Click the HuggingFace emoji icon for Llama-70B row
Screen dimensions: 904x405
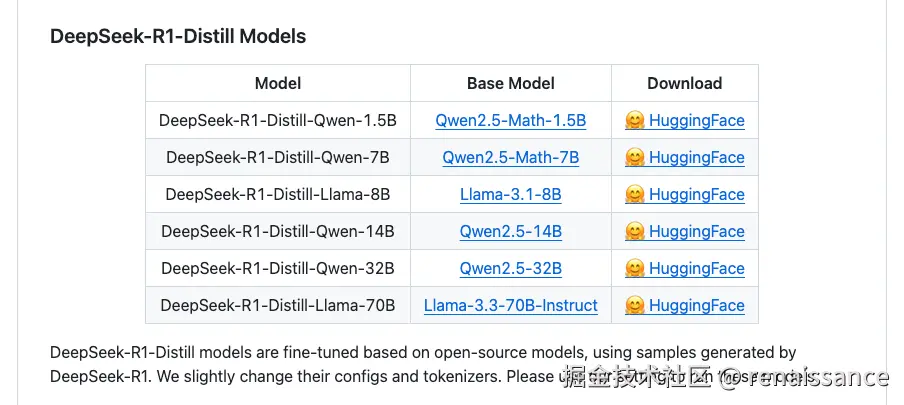point(634,306)
